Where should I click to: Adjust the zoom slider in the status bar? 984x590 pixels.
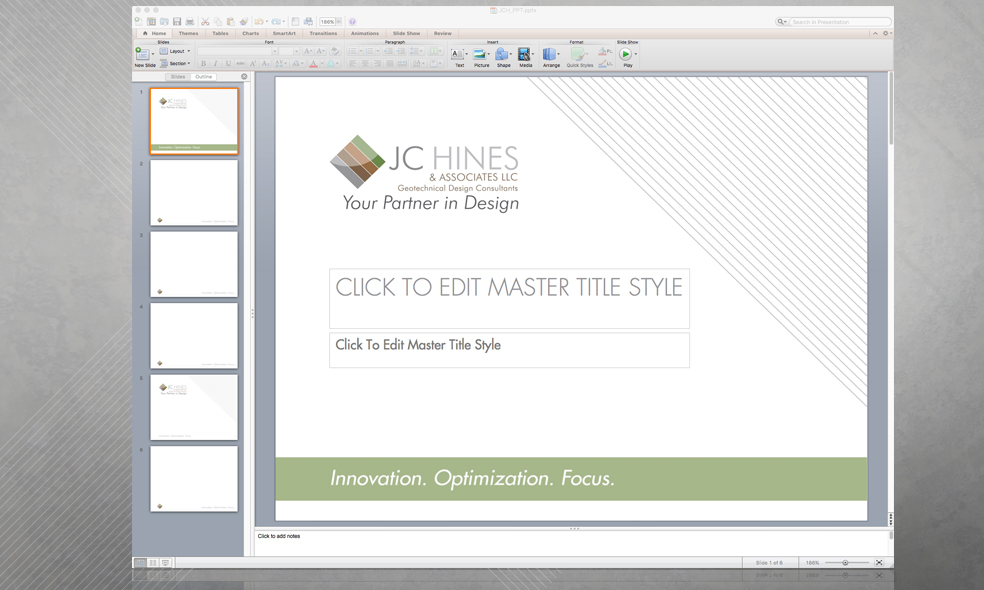[845, 562]
